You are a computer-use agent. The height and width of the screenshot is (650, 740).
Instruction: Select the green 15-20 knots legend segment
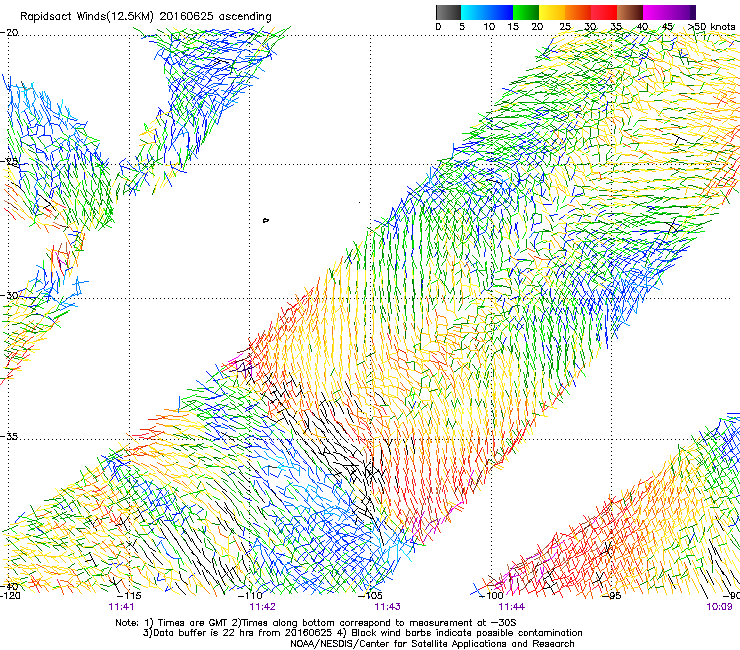(x=526, y=12)
